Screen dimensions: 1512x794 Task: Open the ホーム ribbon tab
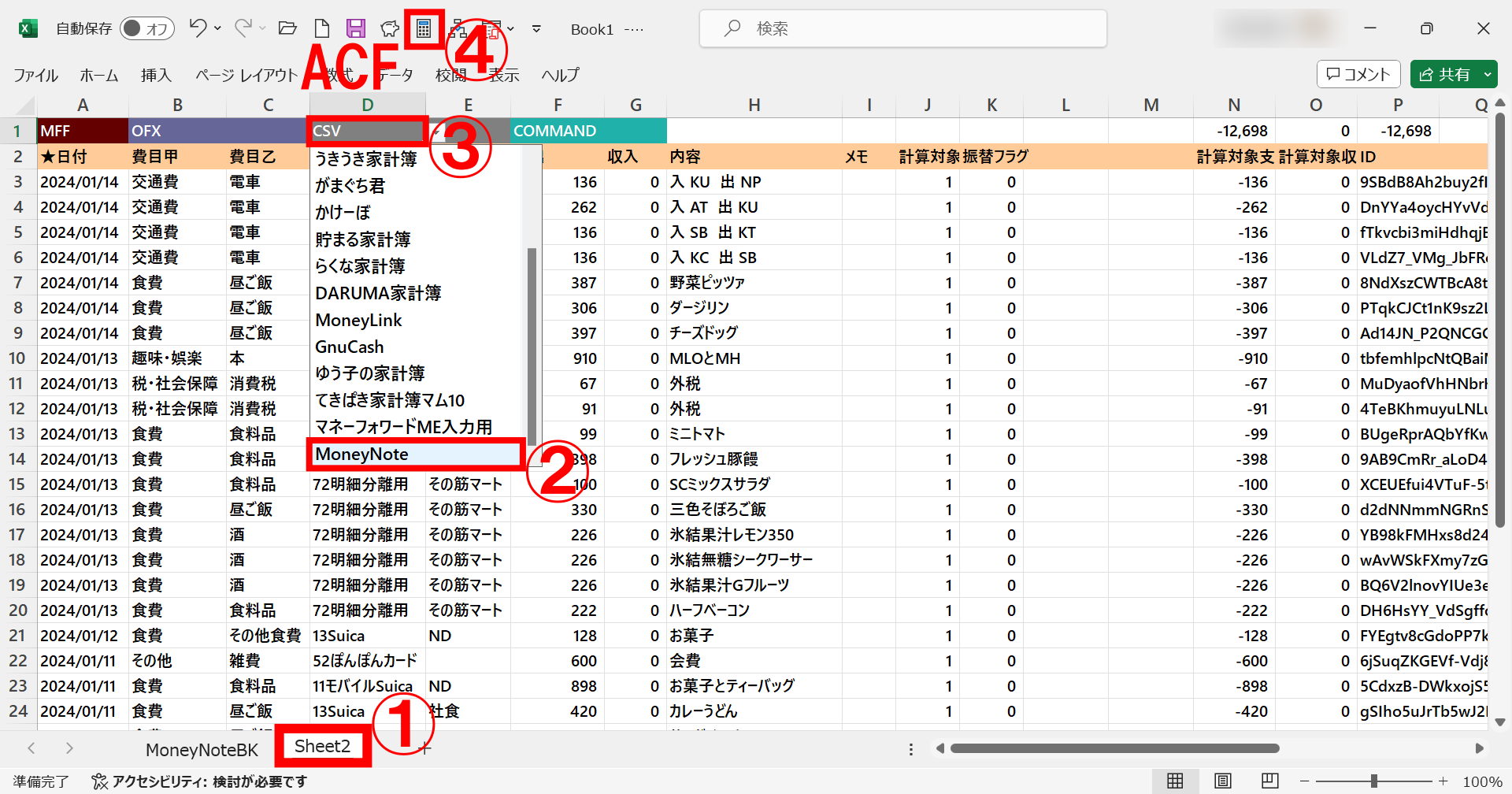[99, 75]
